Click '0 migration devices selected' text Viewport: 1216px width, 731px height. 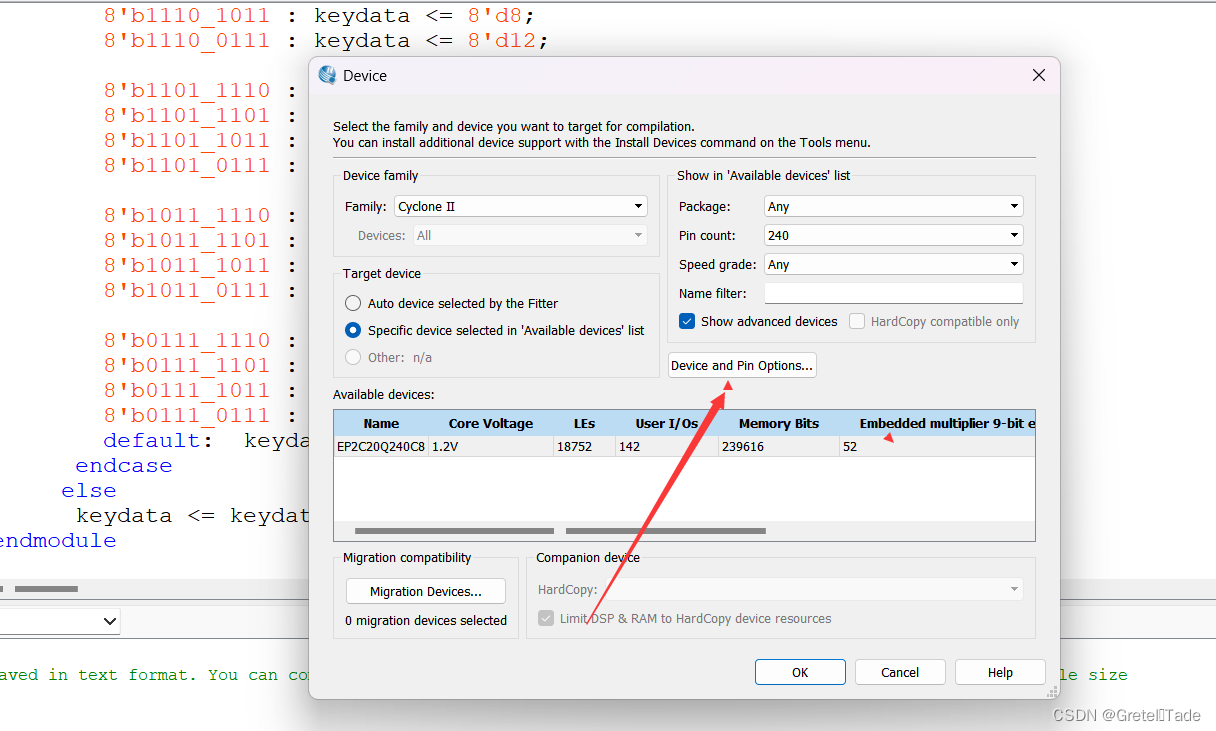(x=426, y=620)
